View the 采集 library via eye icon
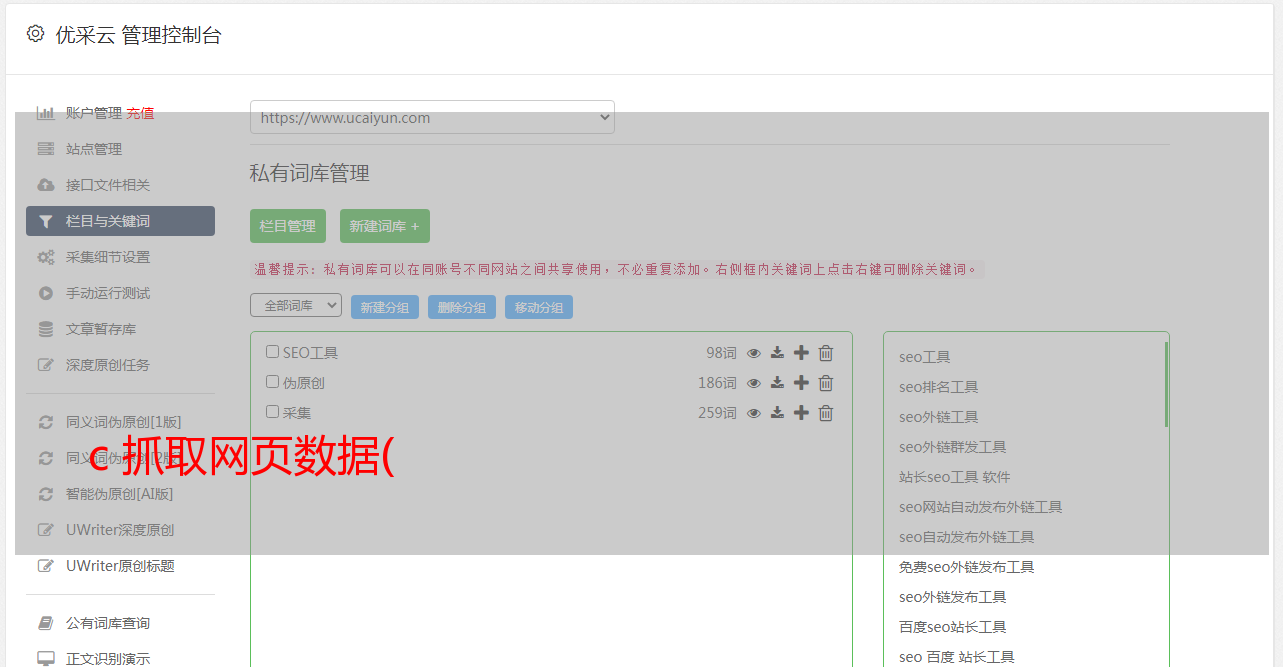Viewport: 1283px width, 667px height. click(754, 413)
